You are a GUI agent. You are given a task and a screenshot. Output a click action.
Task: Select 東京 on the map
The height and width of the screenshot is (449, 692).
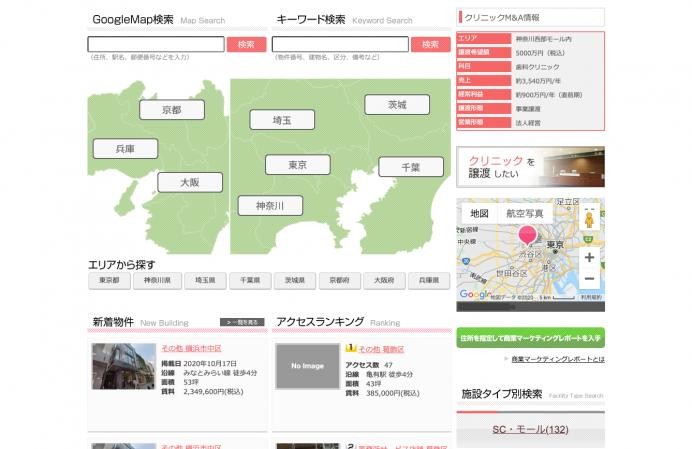coord(297,165)
